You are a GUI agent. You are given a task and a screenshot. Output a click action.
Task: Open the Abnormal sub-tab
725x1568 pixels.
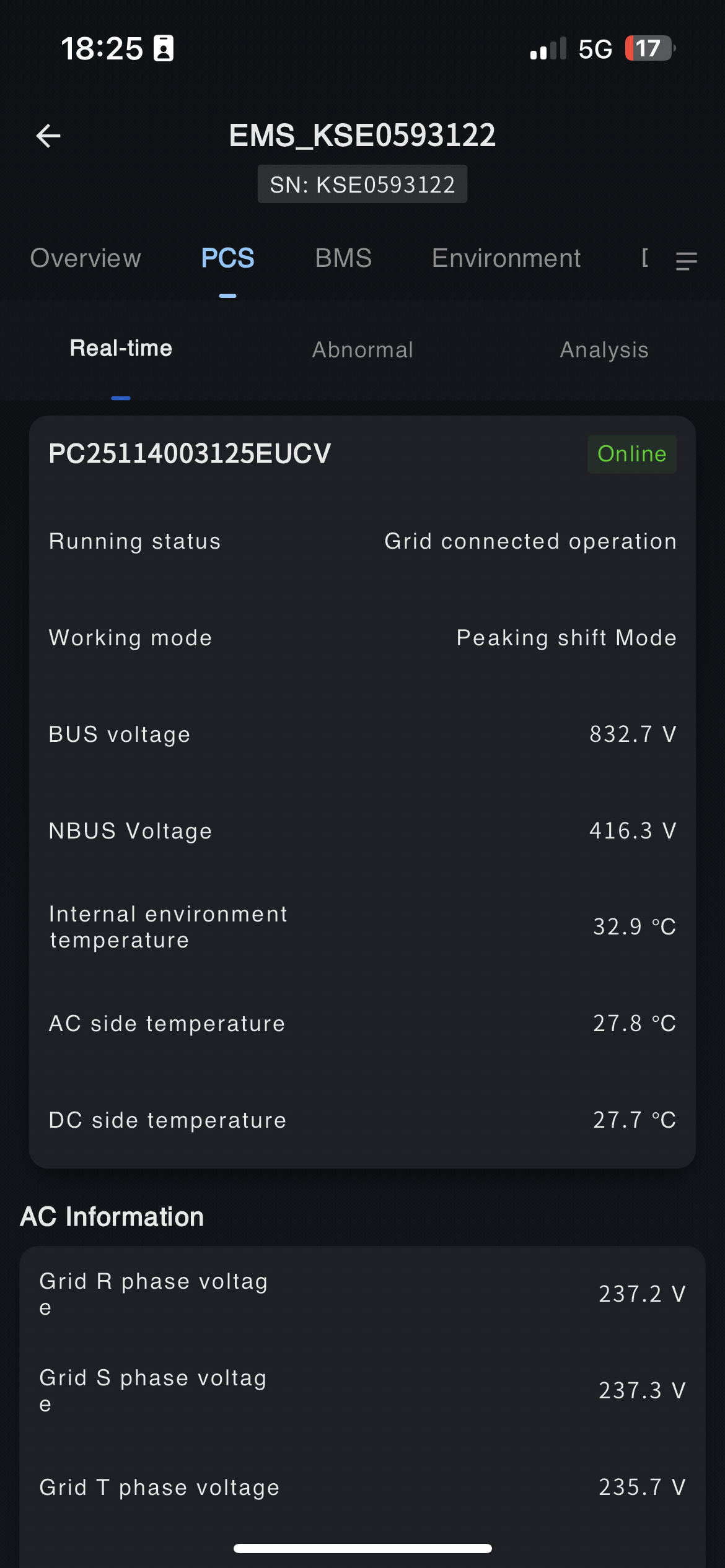click(362, 350)
